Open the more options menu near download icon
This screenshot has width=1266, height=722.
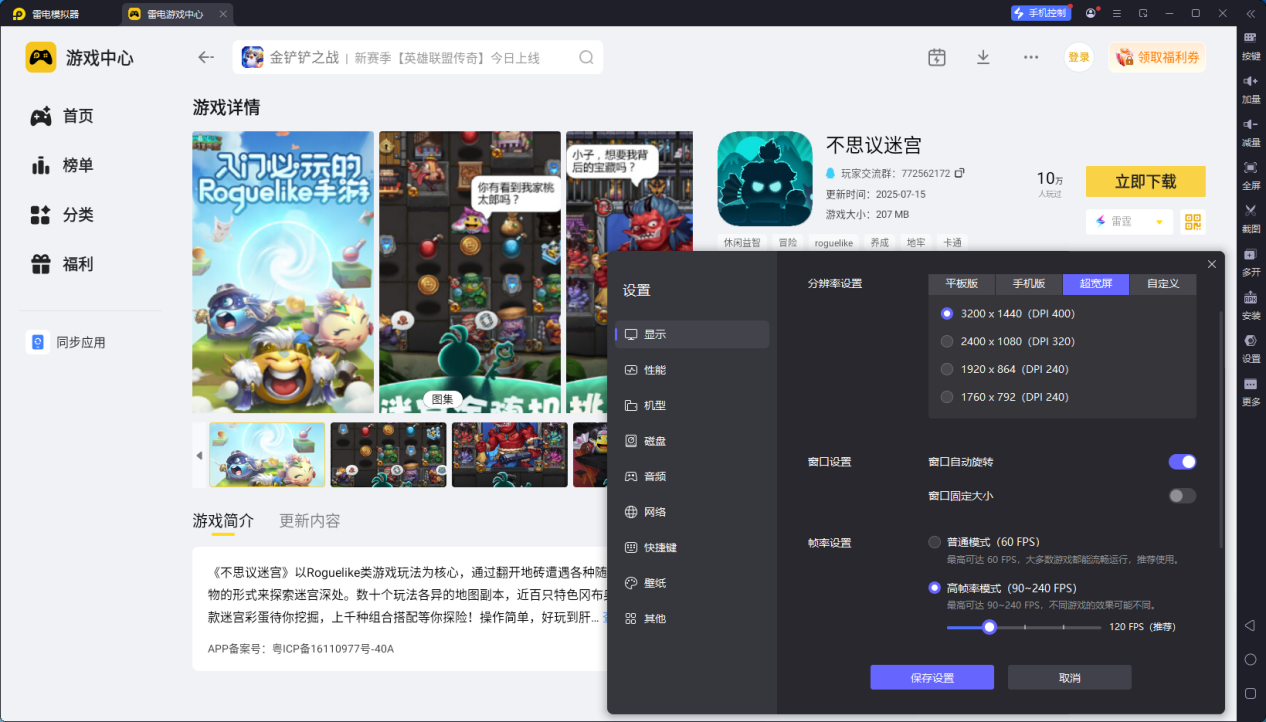pyautogui.click(x=1030, y=57)
